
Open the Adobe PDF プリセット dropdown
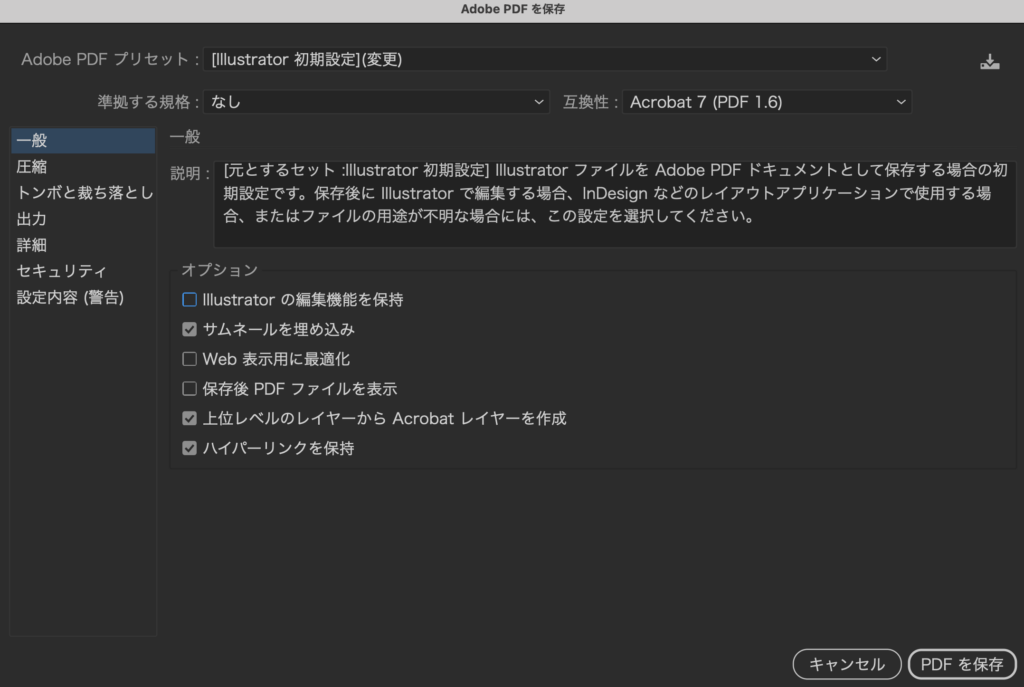coord(545,59)
